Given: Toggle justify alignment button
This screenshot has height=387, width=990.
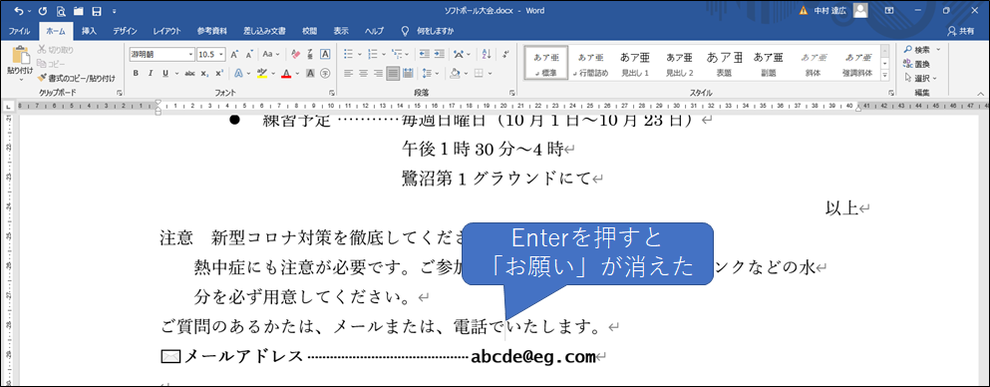Looking at the screenshot, I should coord(393,73).
